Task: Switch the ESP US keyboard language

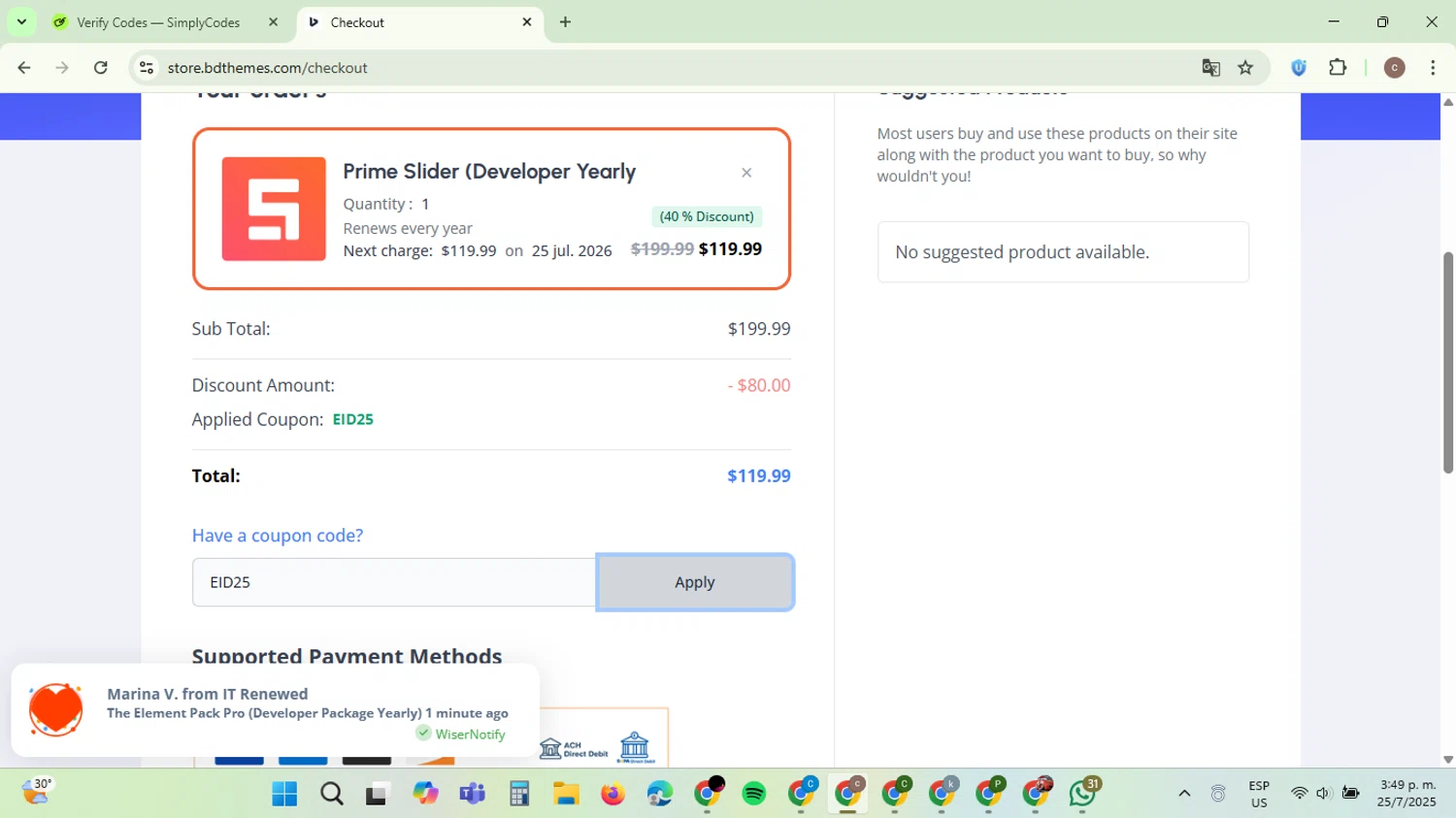Action: coord(1259,794)
